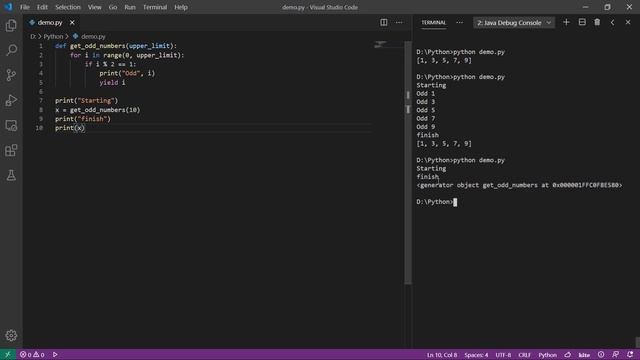The image size is (640, 360).
Task: Click the editor vertical scrollbar
Action: pos(408,162)
